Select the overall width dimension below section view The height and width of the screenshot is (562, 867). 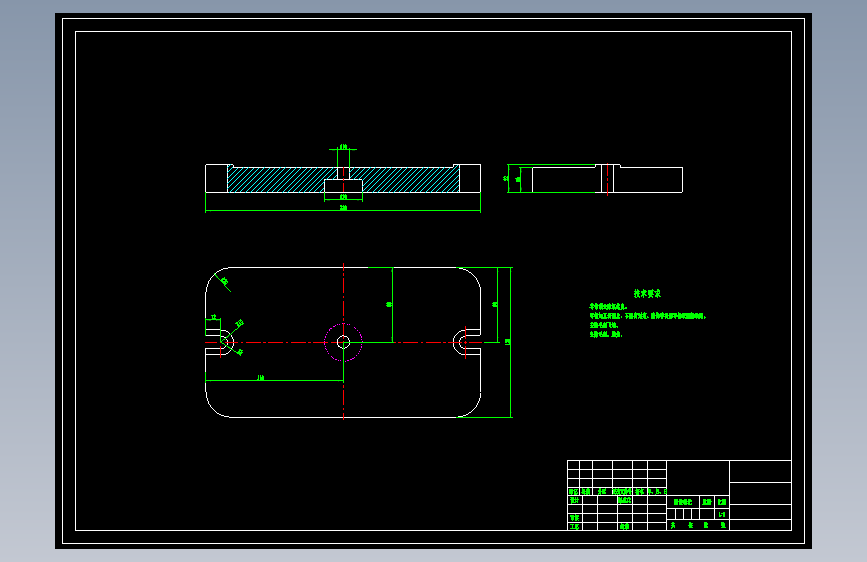tap(343, 210)
